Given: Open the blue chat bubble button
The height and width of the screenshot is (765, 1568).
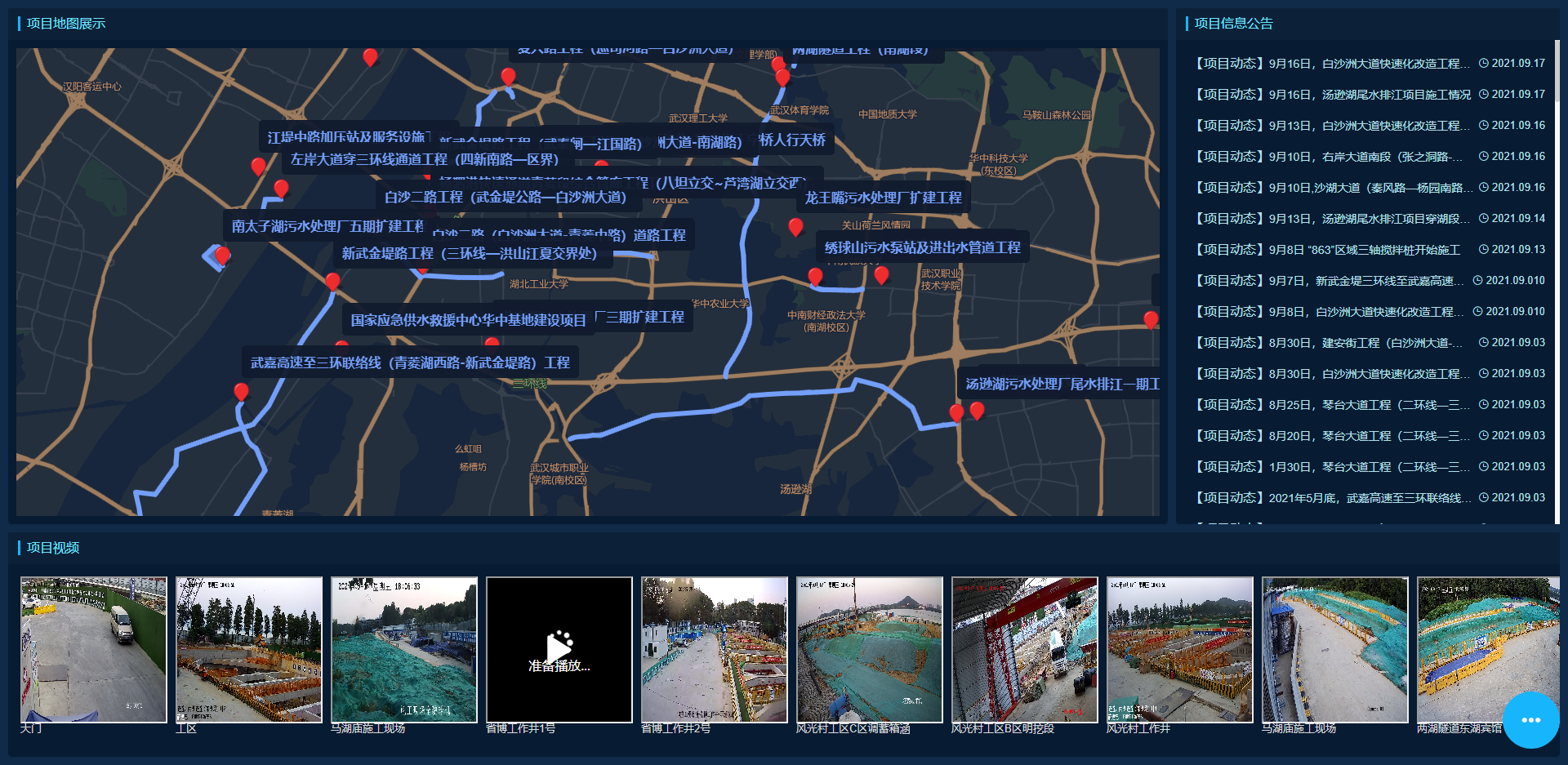Looking at the screenshot, I should tap(1530, 719).
